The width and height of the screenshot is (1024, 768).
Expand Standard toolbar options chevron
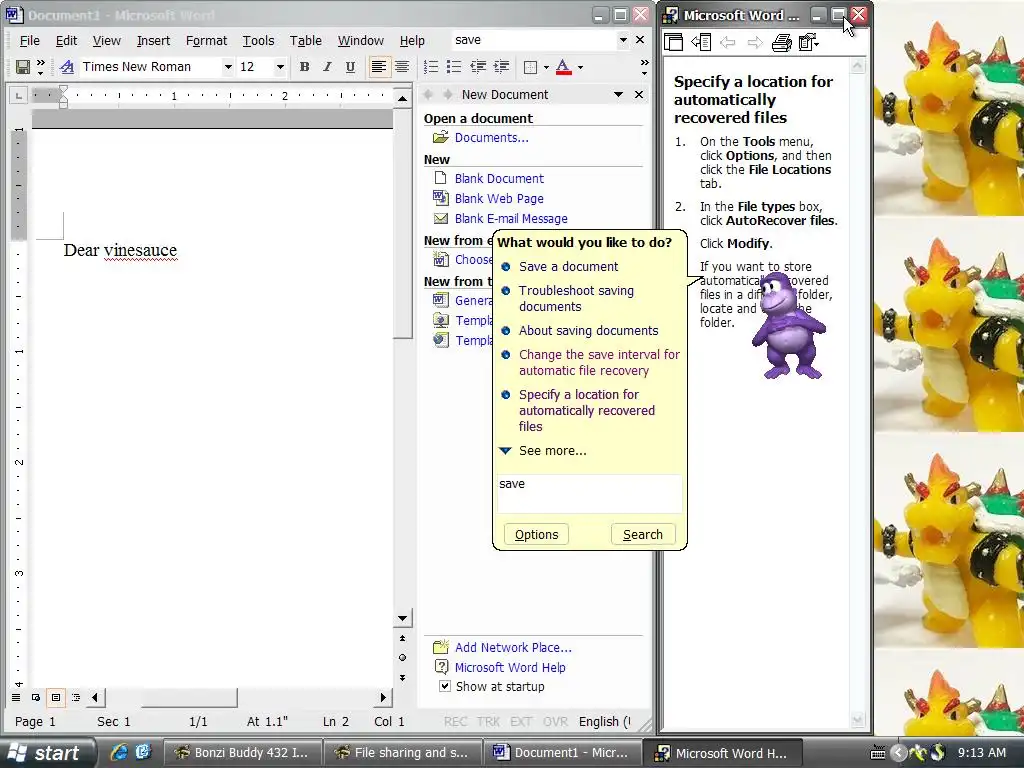coord(40,67)
